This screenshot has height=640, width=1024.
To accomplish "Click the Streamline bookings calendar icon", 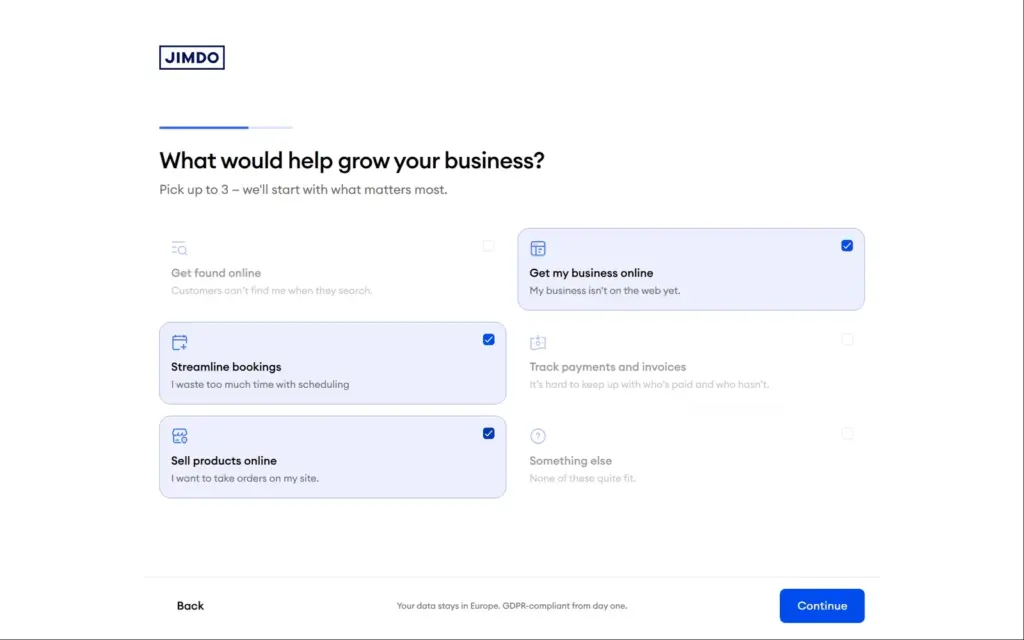I will coord(180,342).
